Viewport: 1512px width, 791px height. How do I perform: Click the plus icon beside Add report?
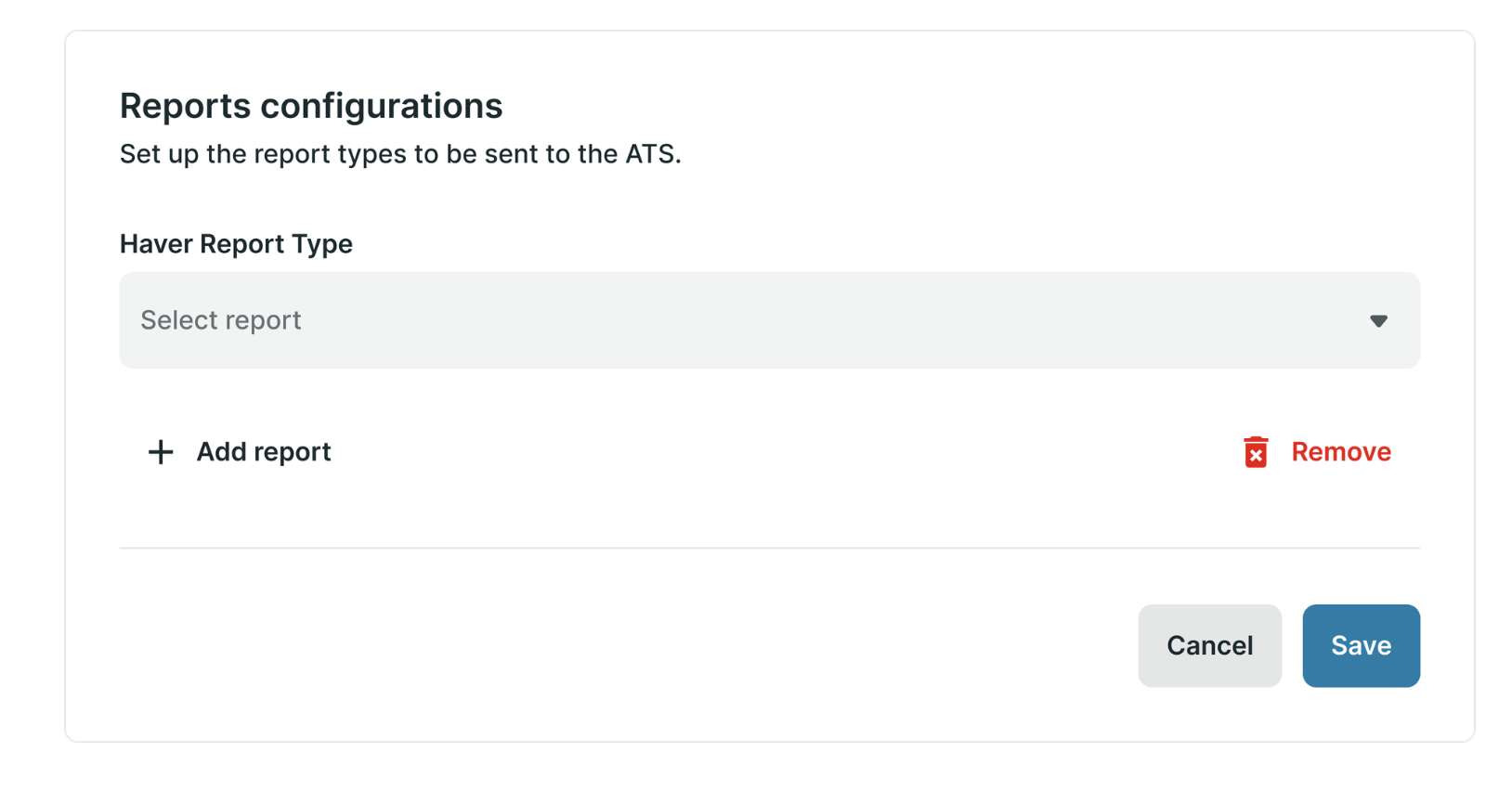pyautogui.click(x=161, y=452)
